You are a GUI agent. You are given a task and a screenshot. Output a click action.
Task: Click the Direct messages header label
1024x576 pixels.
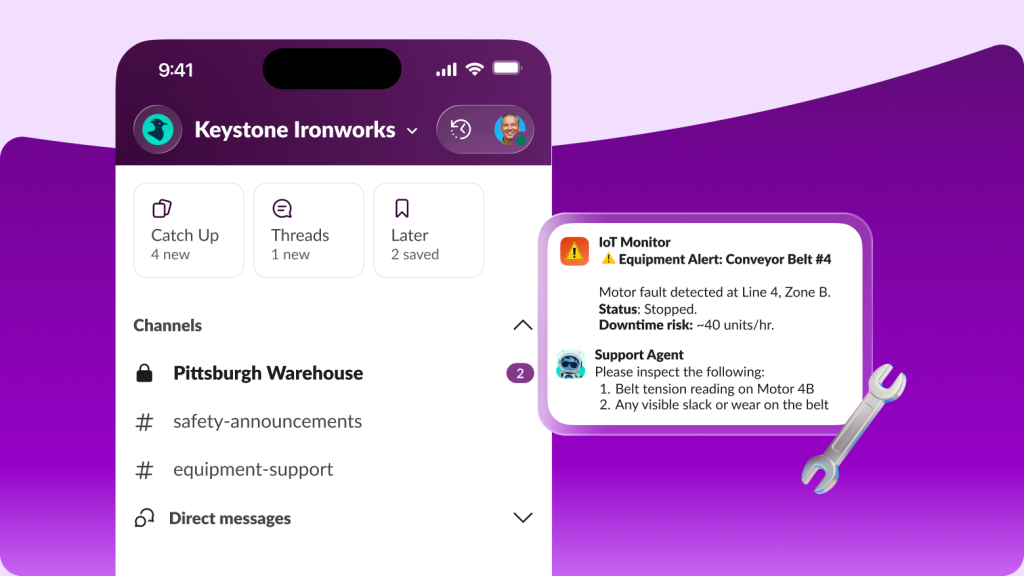pyautogui.click(x=230, y=518)
